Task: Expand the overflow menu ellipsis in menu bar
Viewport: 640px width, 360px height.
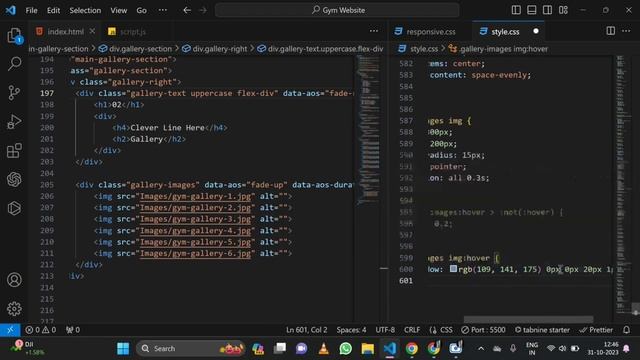Action: click(x=162, y=10)
